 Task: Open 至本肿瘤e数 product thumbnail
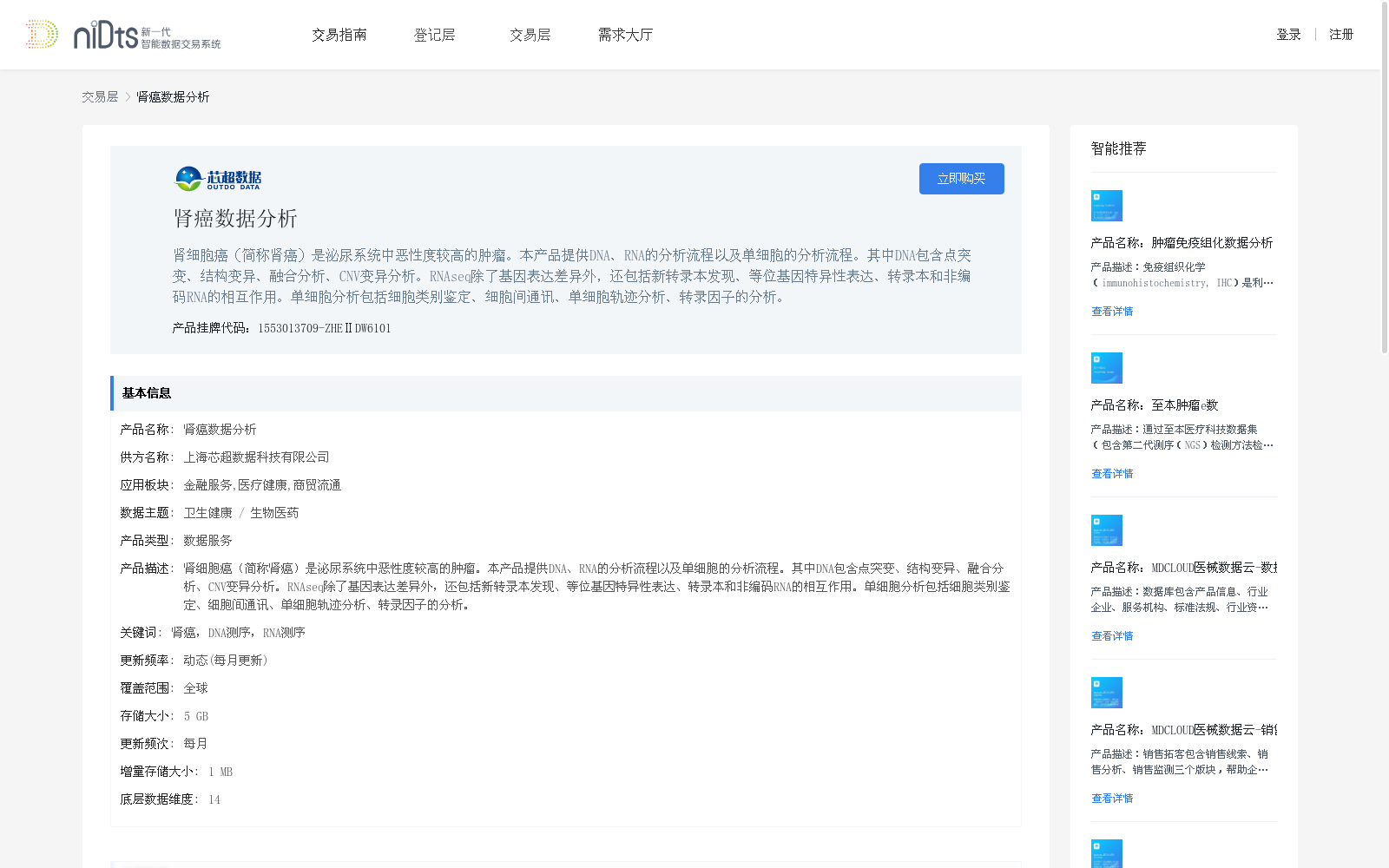point(1107,368)
